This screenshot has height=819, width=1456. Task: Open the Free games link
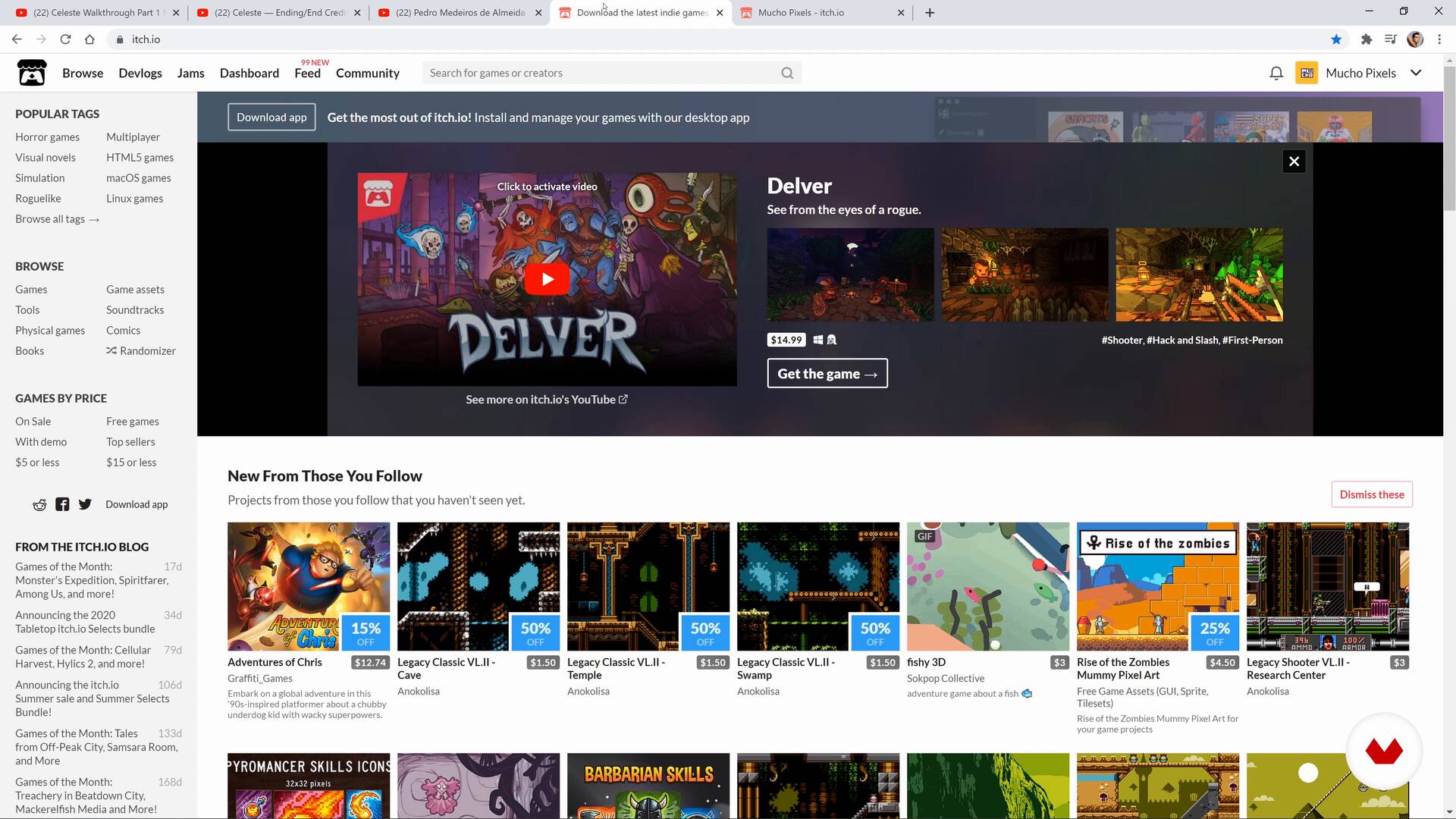pos(133,421)
